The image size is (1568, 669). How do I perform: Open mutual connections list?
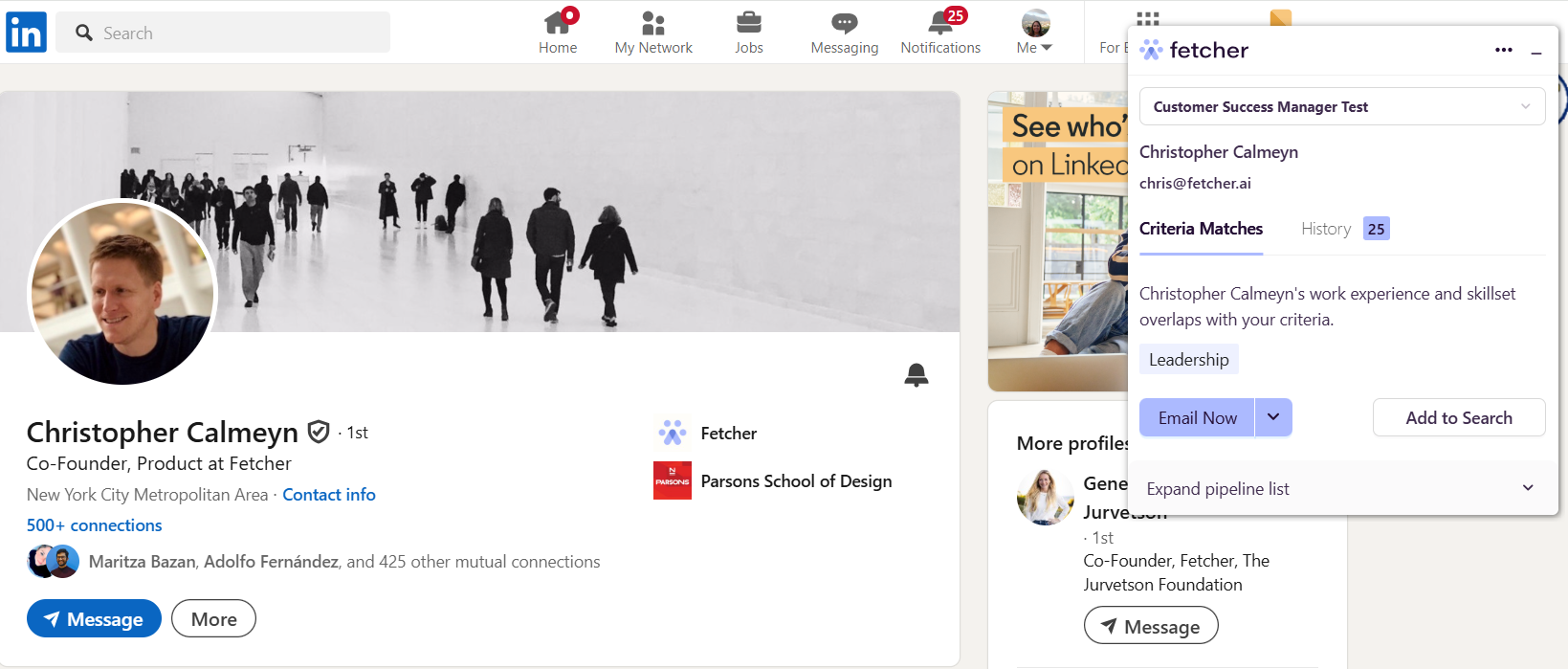pos(344,562)
